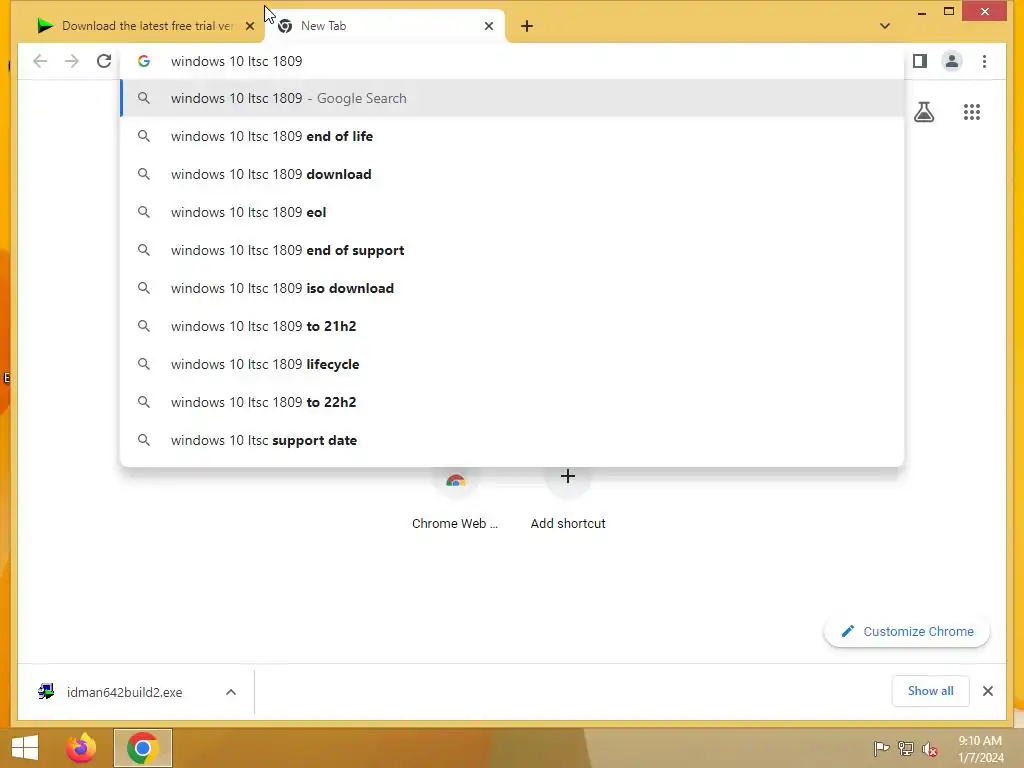
Task: Click the address bar with windows 10 ltsc 1809
Action: (513, 61)
